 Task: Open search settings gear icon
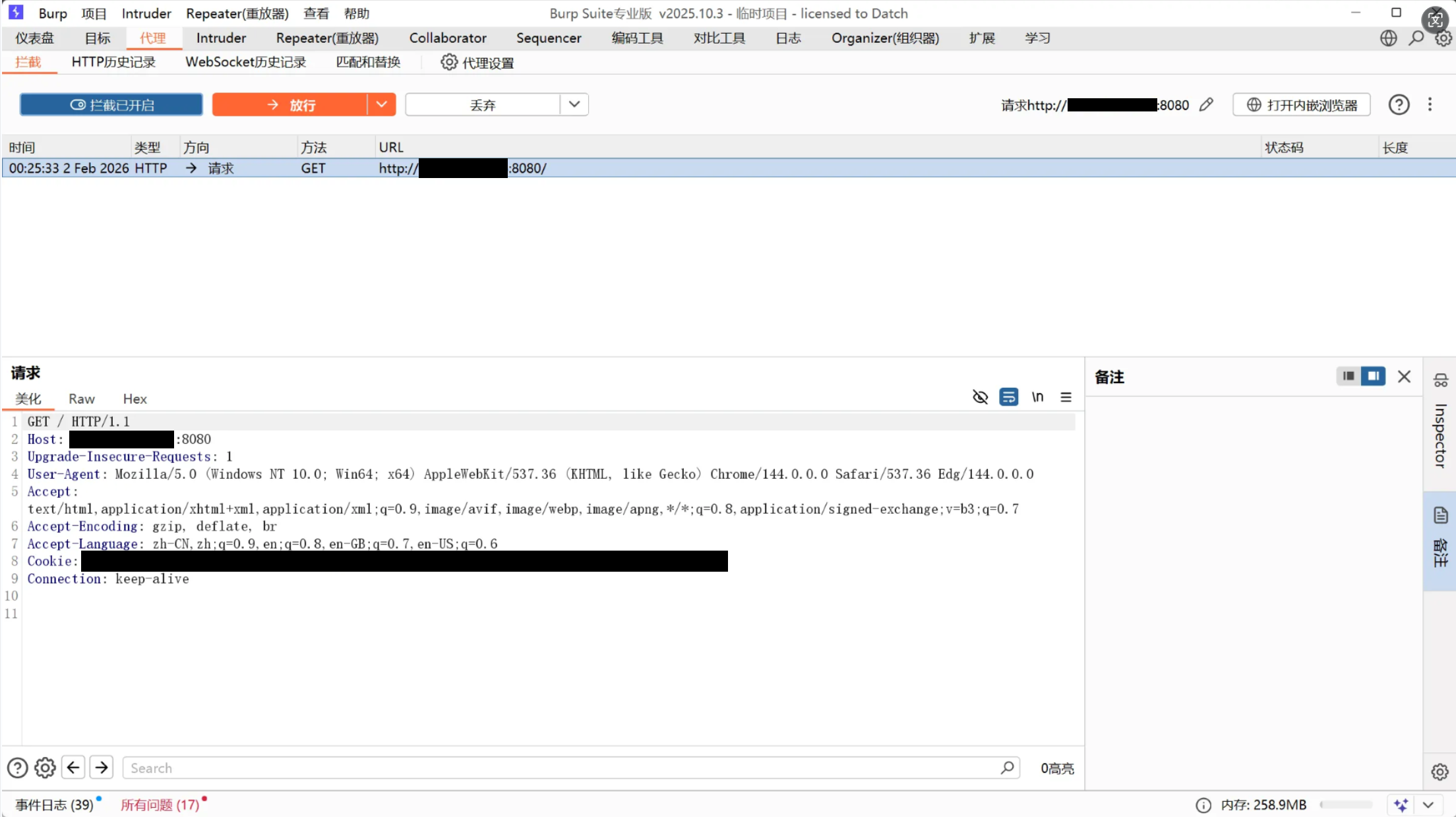pos(45,768)
